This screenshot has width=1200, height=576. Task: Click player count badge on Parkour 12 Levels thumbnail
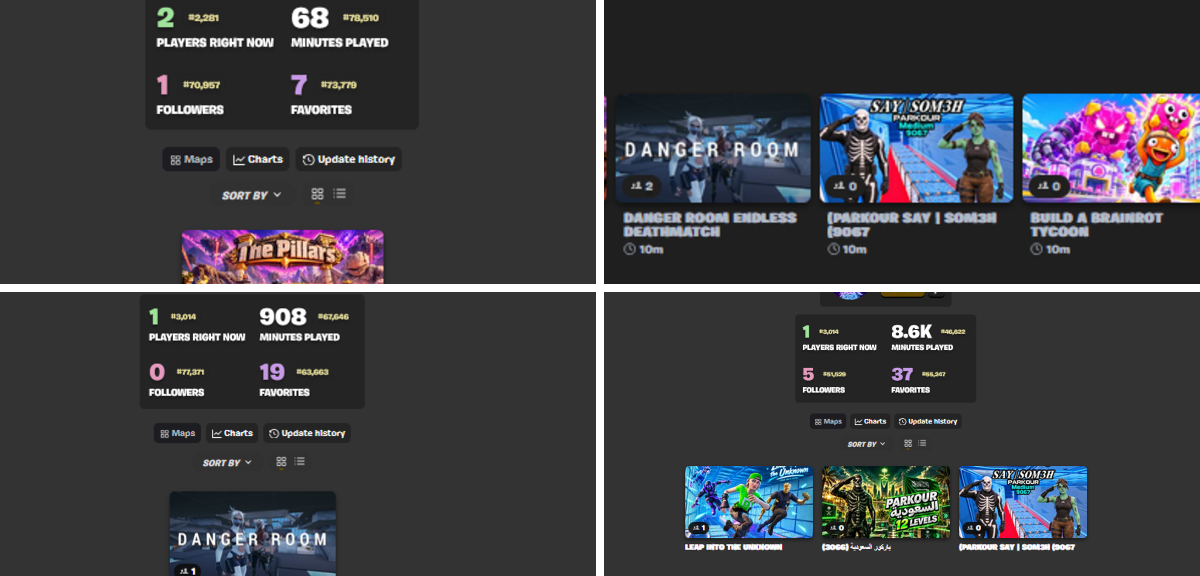[x=837, y=527]
